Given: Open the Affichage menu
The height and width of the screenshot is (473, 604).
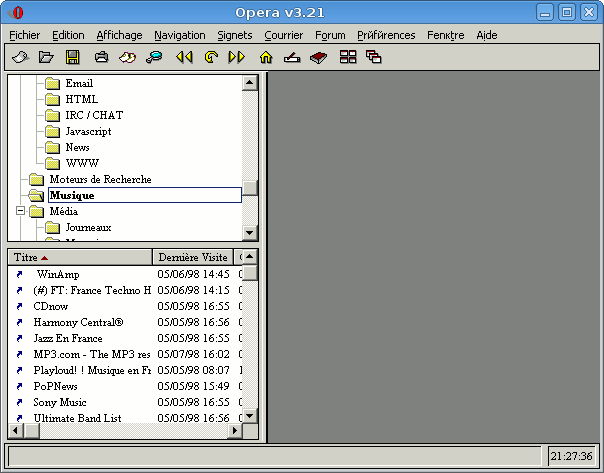Looking at the screenshot, I should 119,35.
